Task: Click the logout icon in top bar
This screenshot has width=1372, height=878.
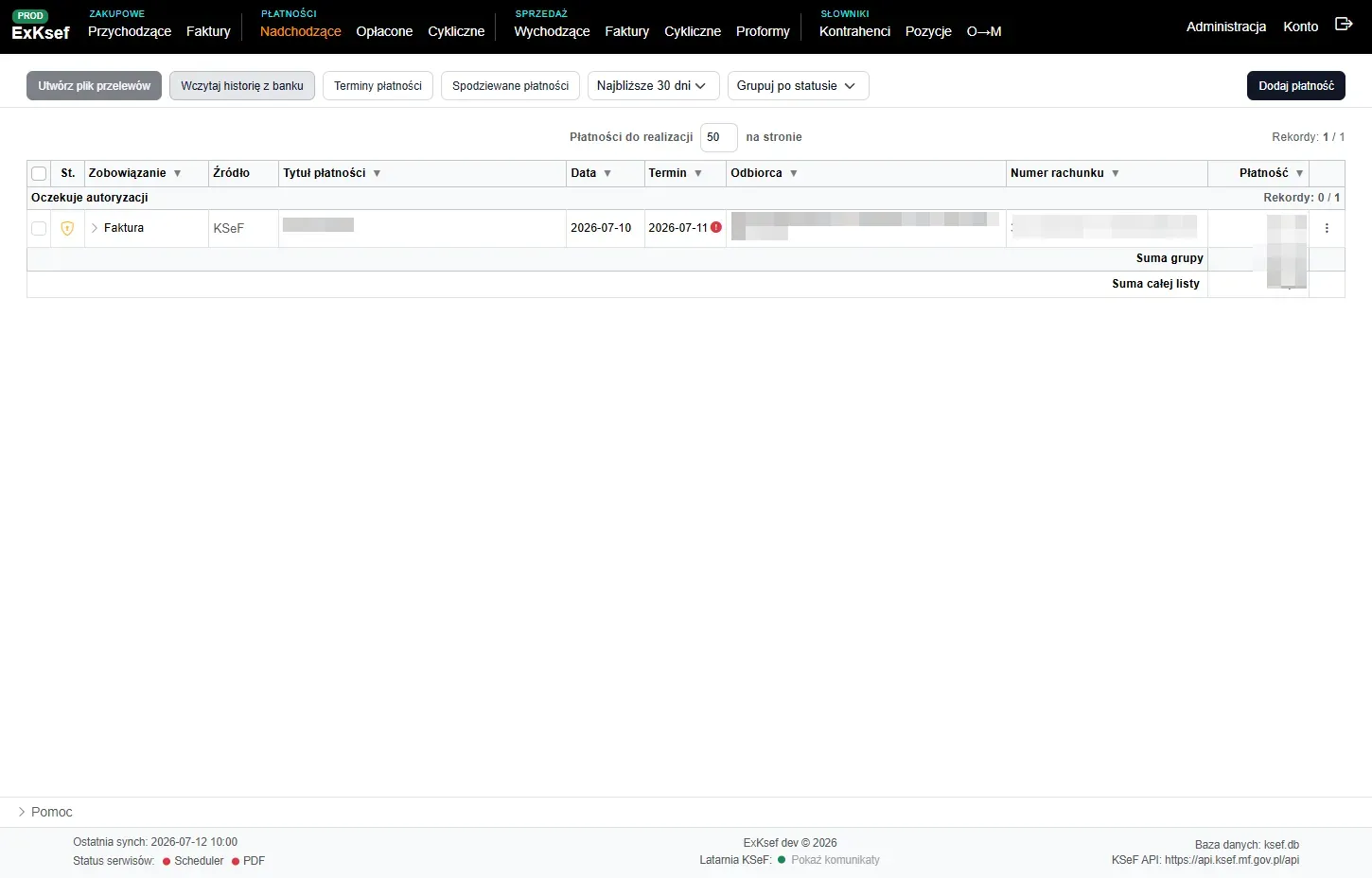Action: [x=1344, y=24]
